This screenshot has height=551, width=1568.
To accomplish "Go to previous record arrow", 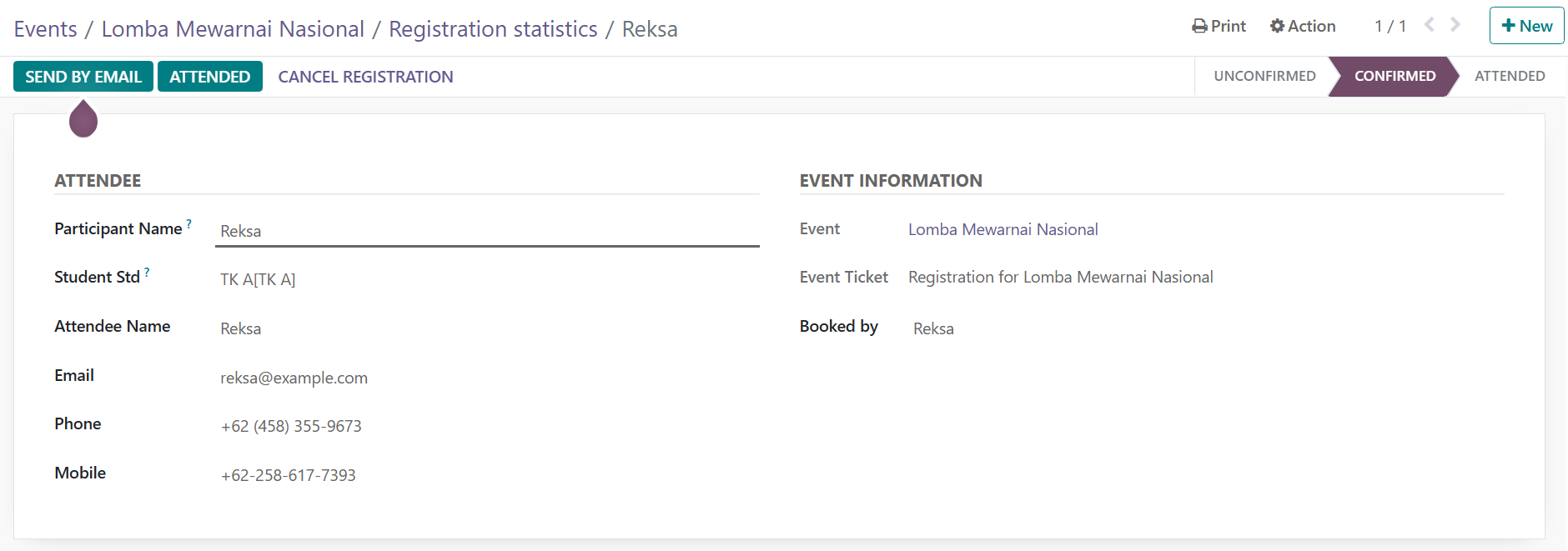I will [x=1430, y=25].
